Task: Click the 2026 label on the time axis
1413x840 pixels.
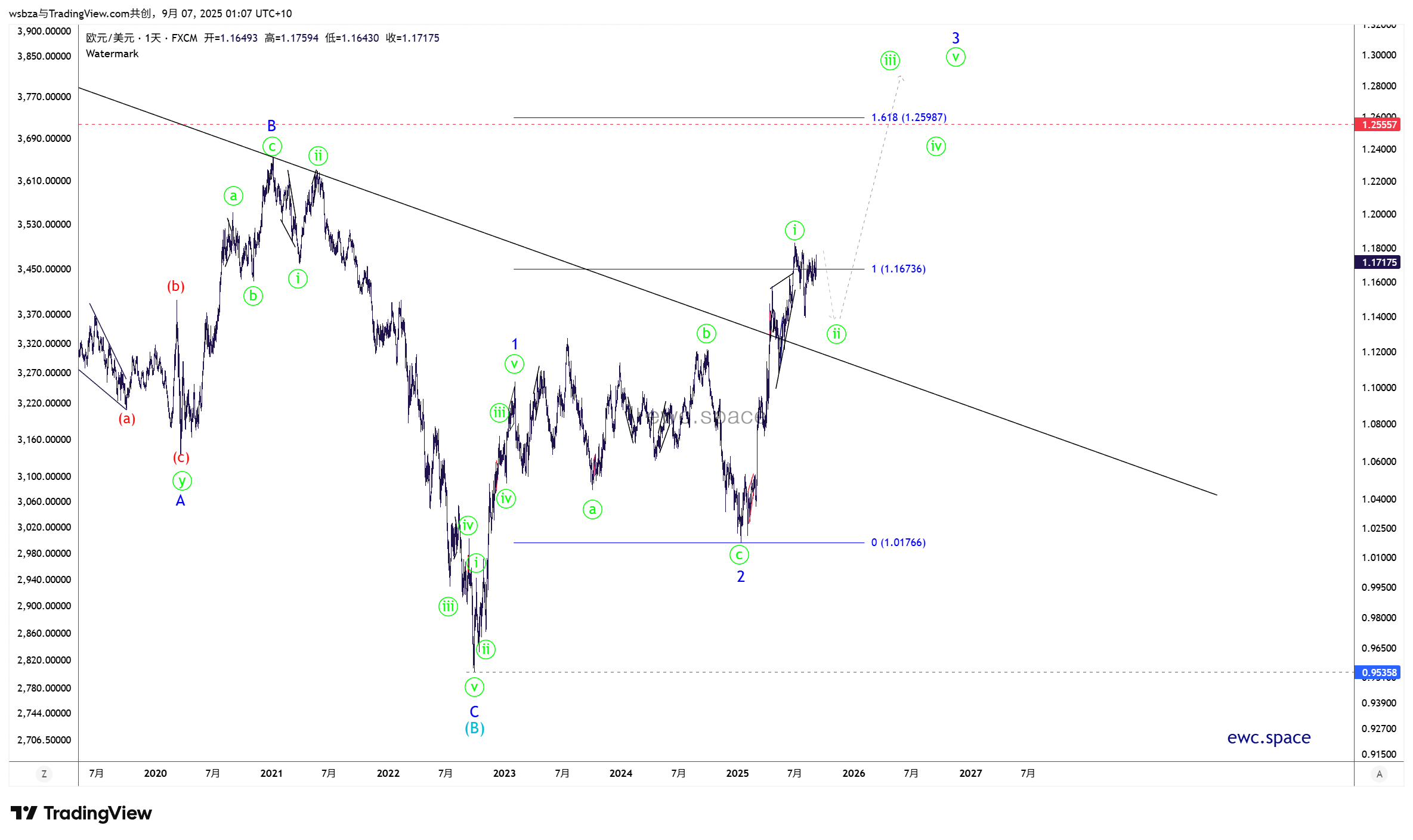Action: (854, 773)
